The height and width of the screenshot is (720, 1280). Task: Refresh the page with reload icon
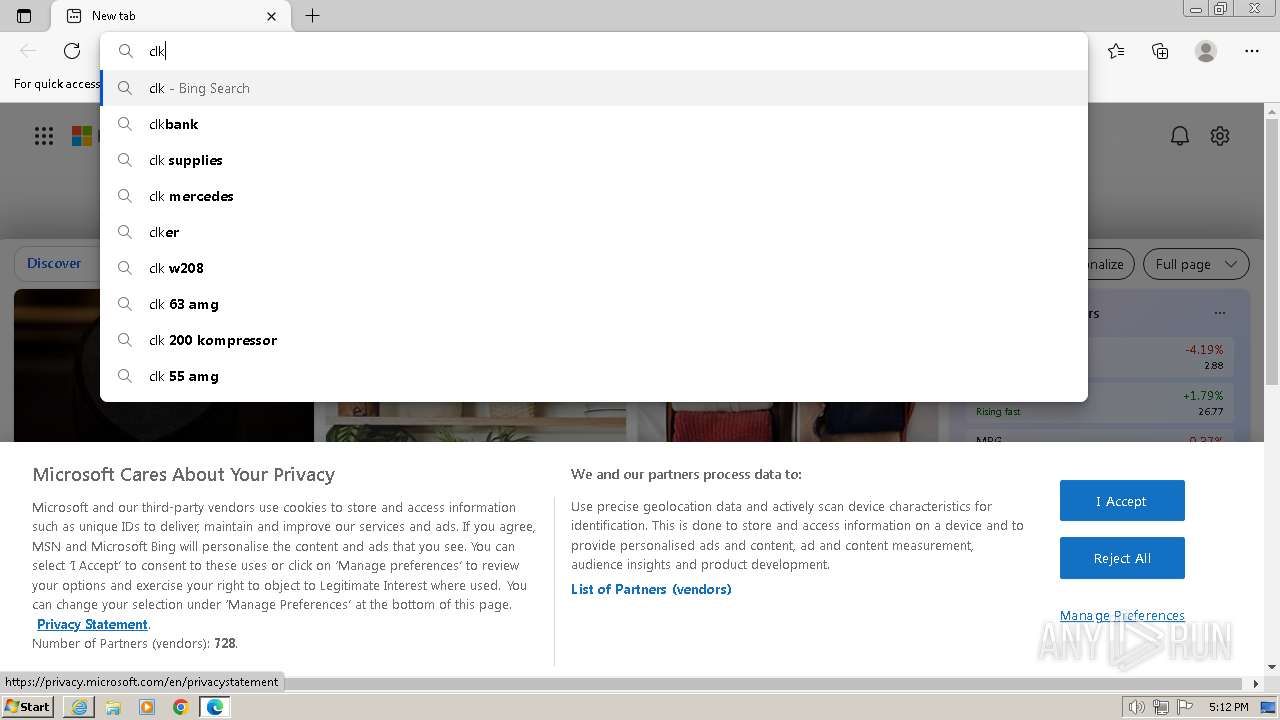72,51
